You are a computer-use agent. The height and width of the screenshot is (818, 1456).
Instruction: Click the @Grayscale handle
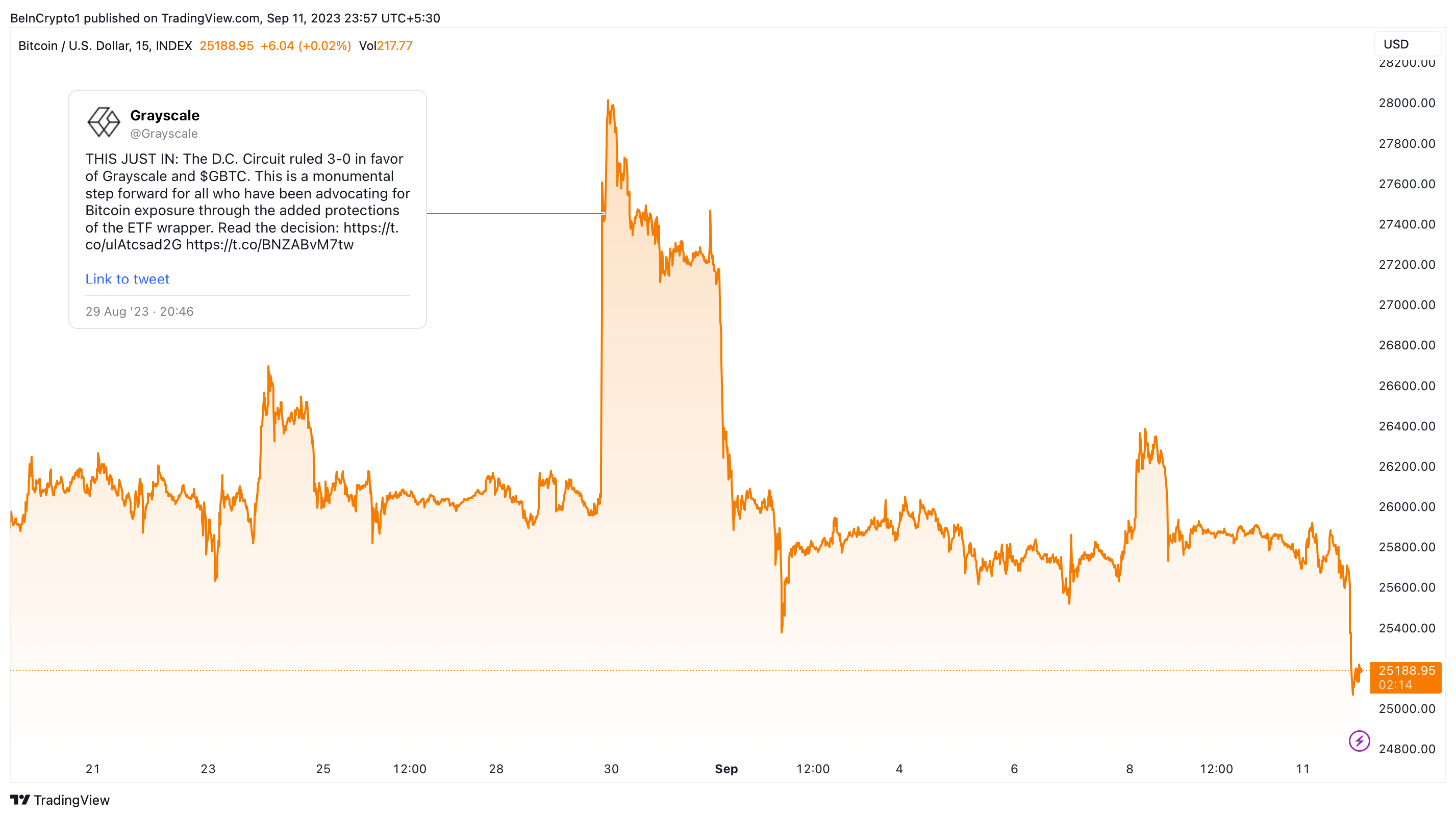(164, 134)
